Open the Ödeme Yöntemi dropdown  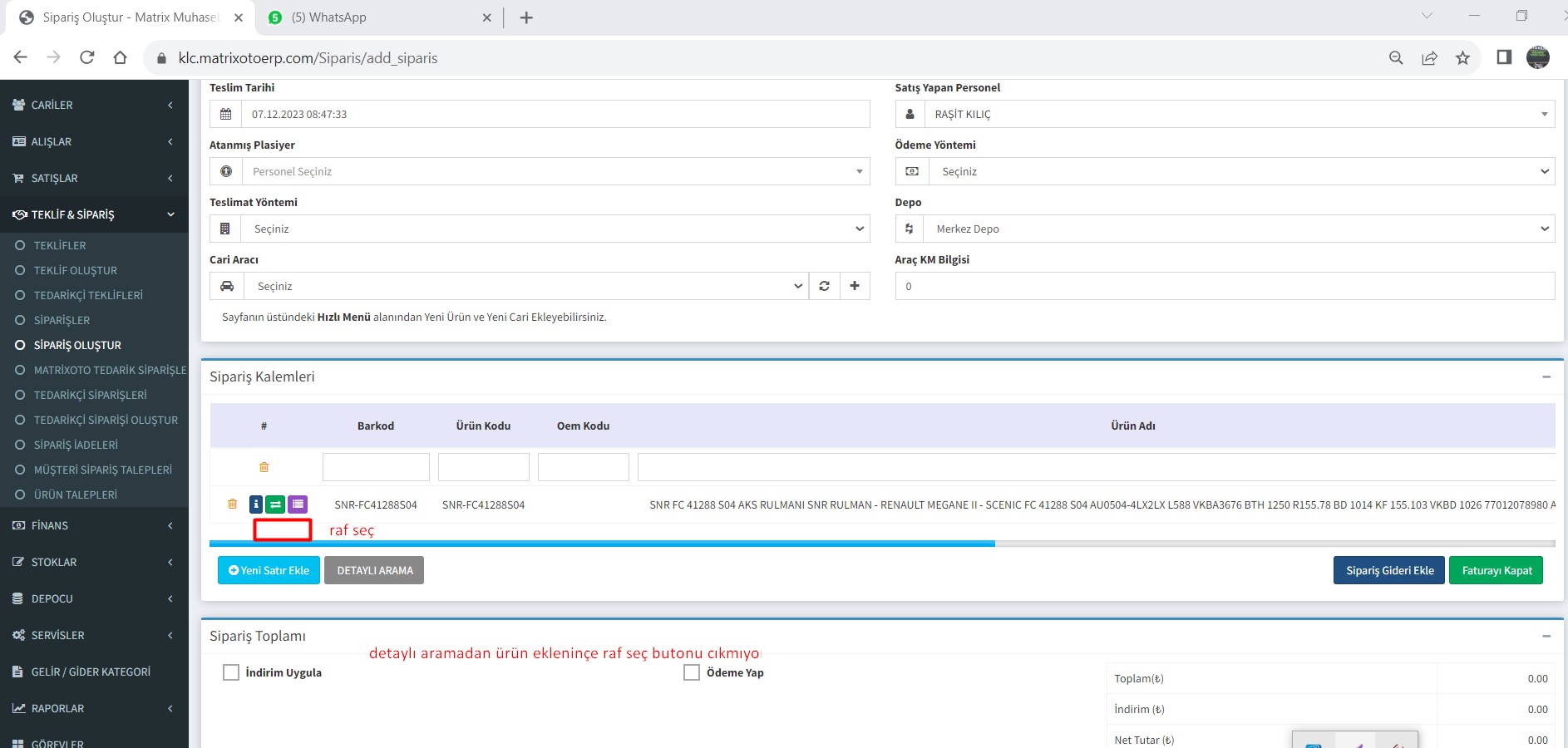pyautogui.click(x=1240, y=171)
